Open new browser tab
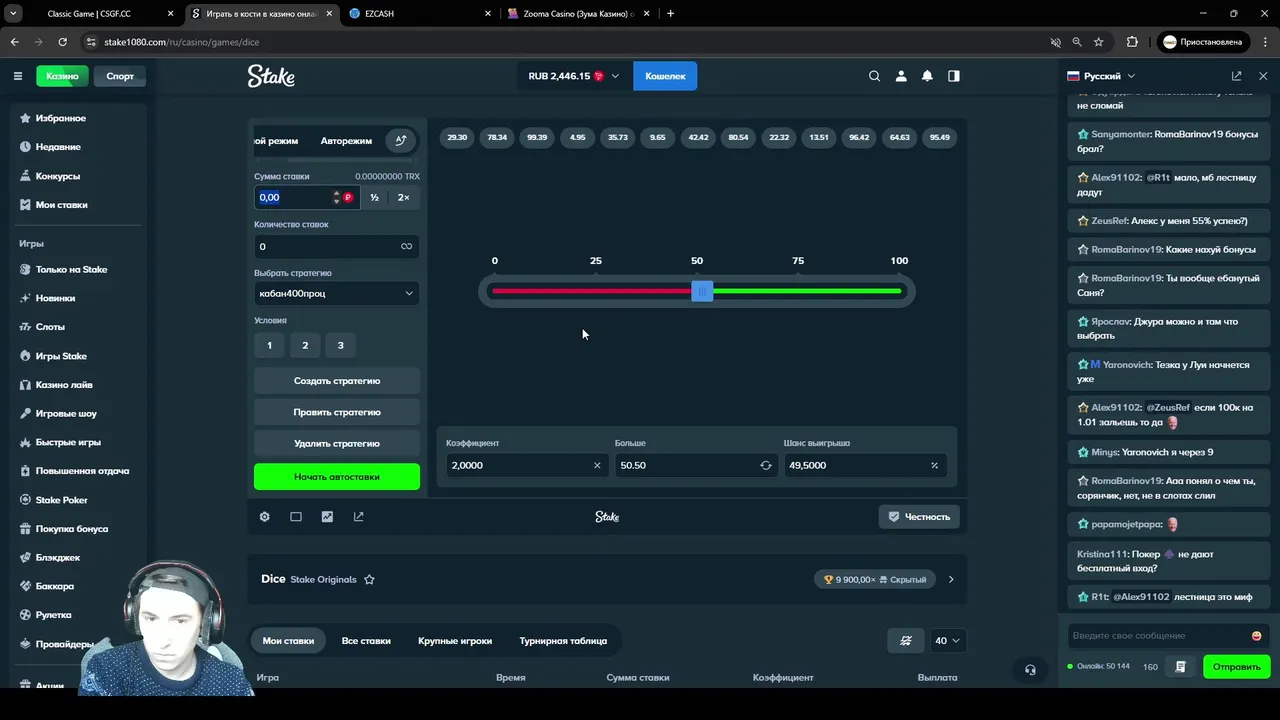1280x720 pixels. [x=670, y=14]
